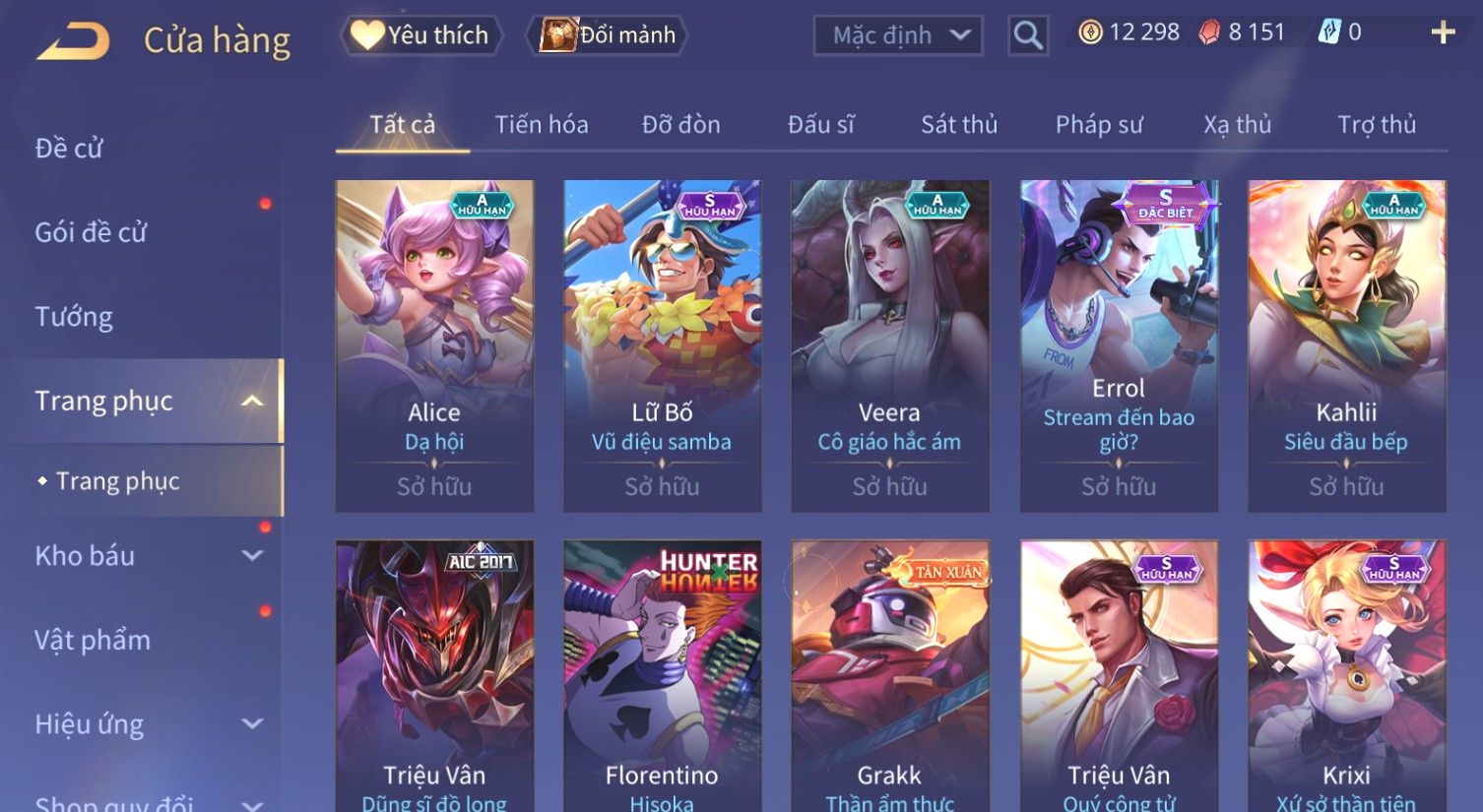Open Đổi mảnh fragment exchange
This screenshot has width=1483, height=812.
click(608, 35)
